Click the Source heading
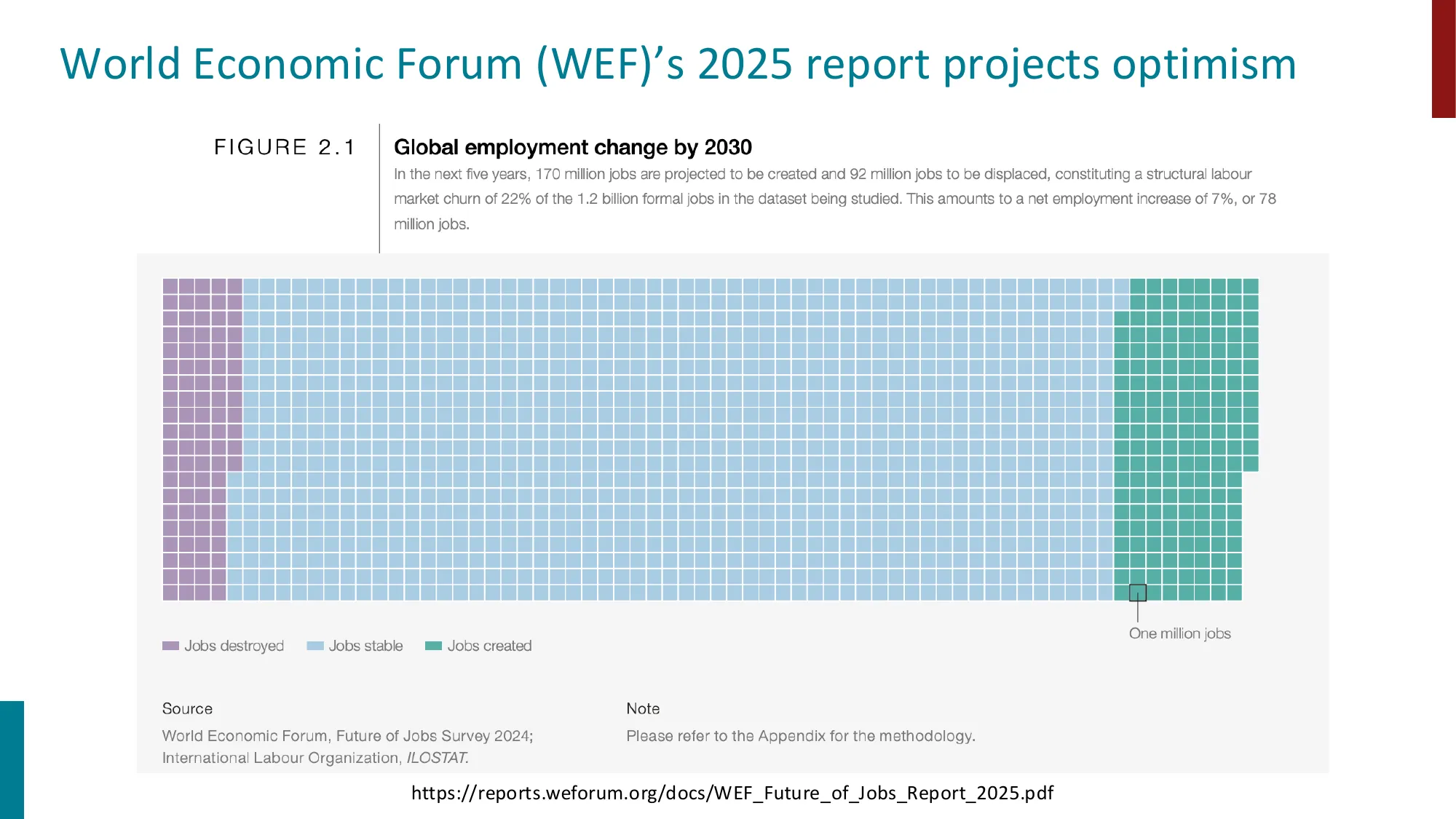 click(x=187, y=708)
